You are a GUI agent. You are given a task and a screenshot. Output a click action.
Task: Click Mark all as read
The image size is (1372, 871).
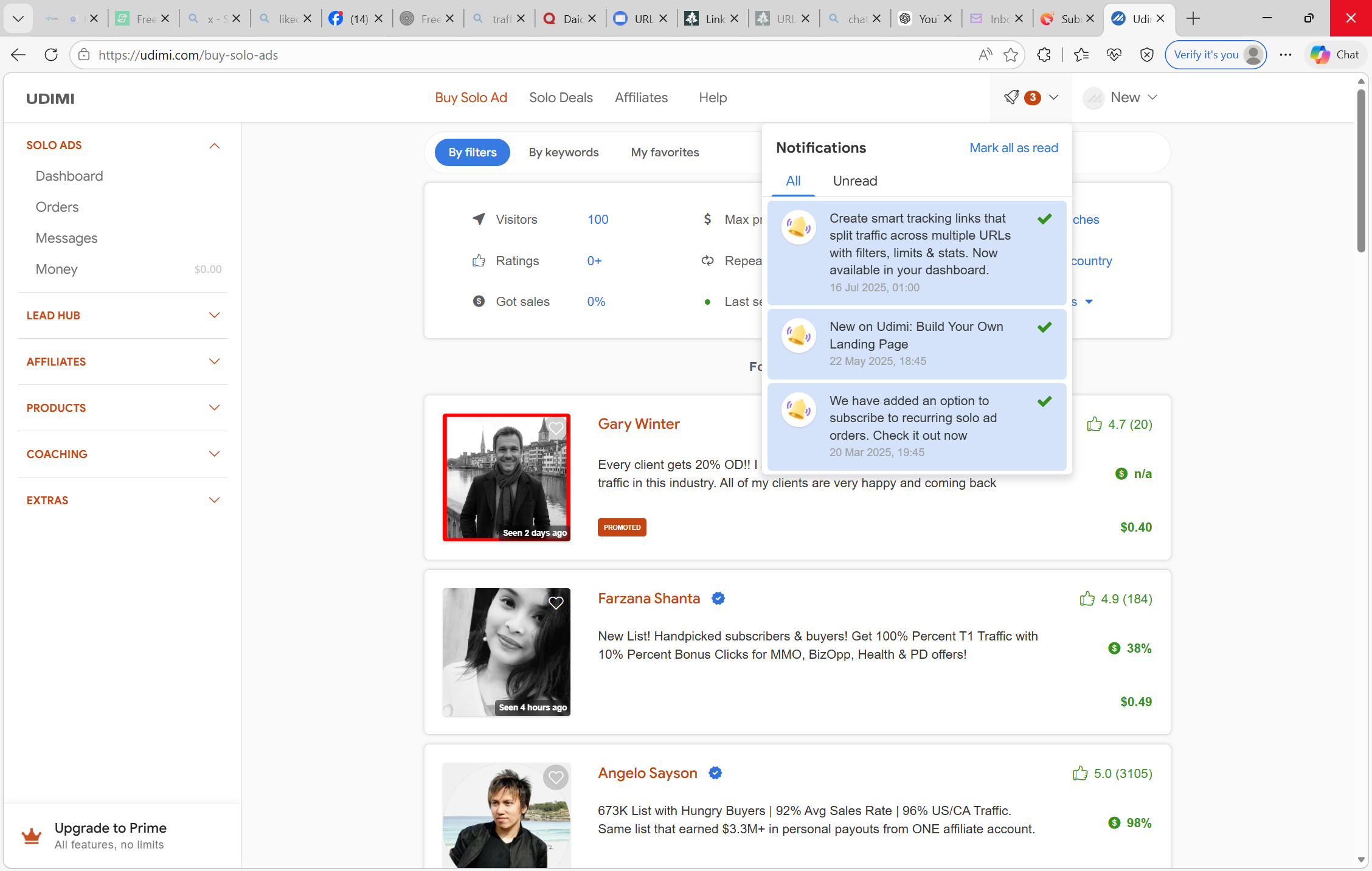[x=1013, y=147]
